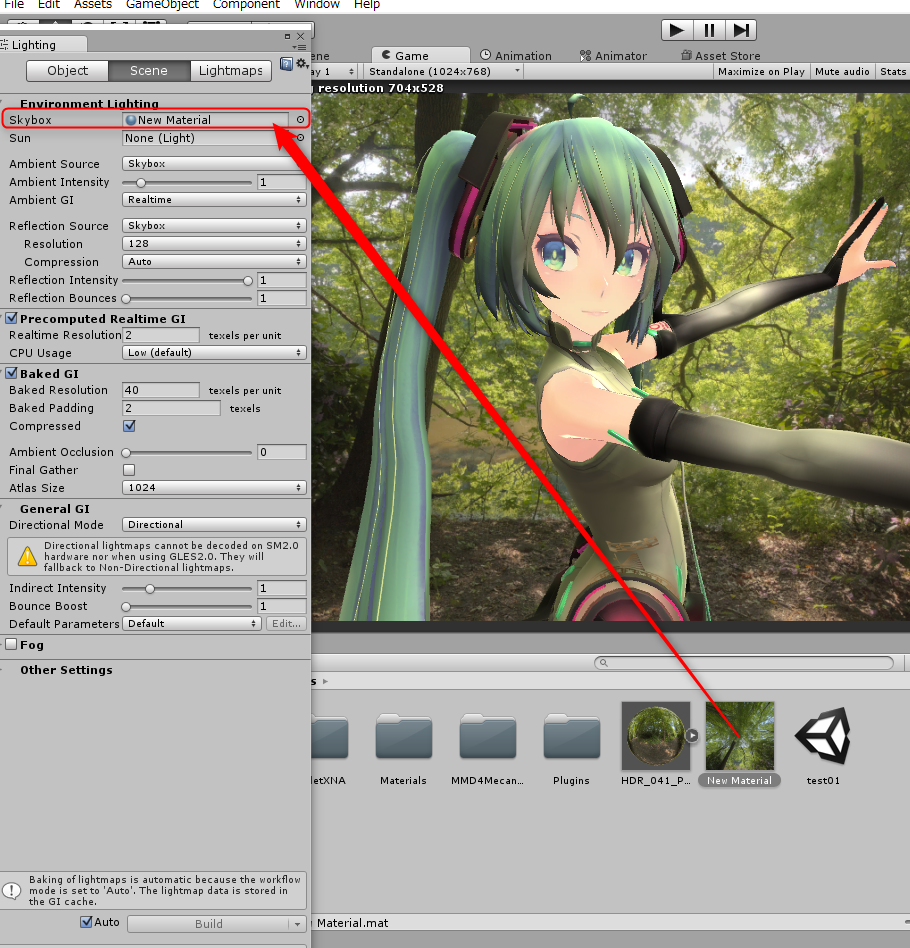
Task: Open Atlas Size dropdown
Action: (x=214, y=487)
